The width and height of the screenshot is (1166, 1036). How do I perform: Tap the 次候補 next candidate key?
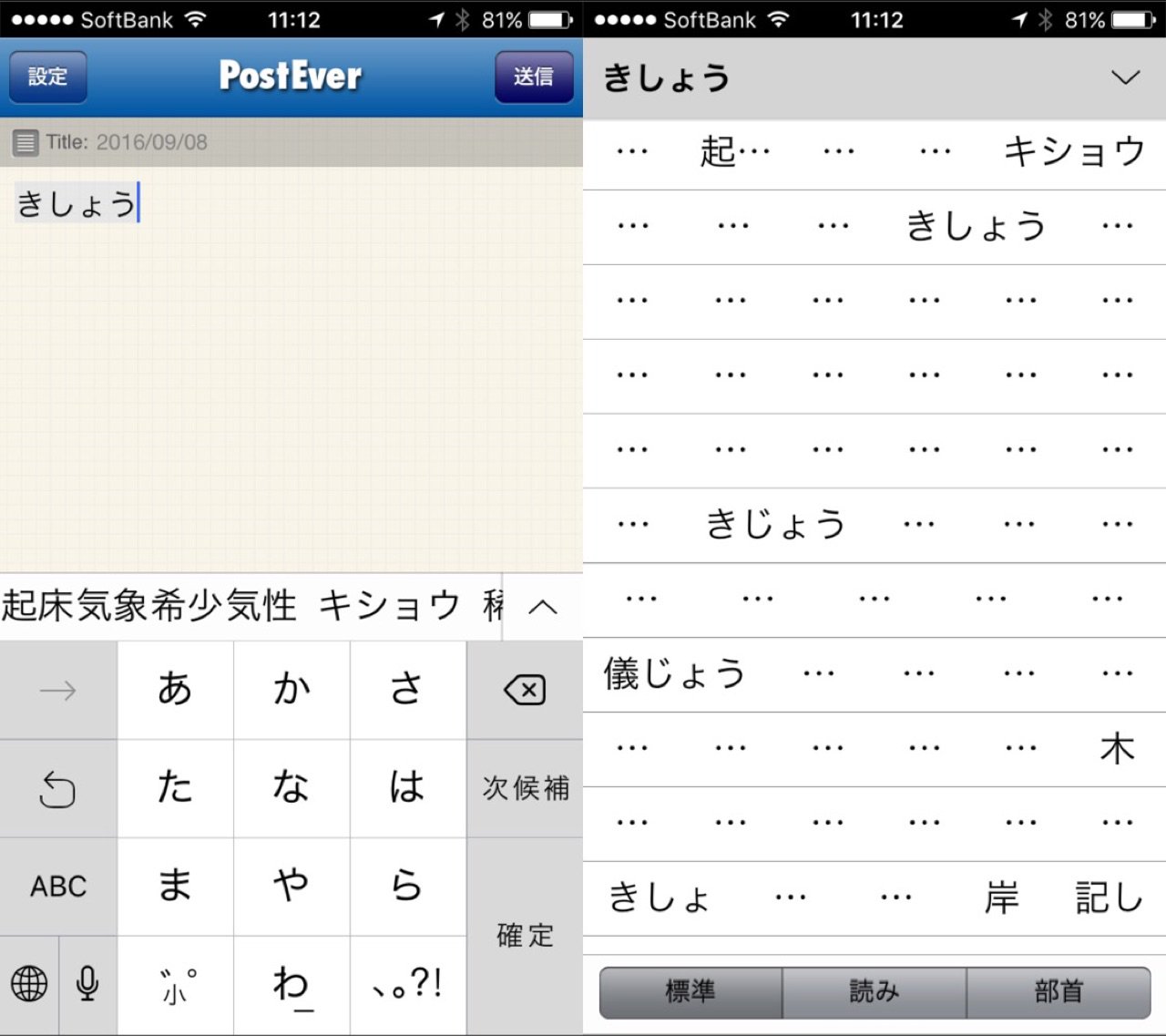(525, 789)
